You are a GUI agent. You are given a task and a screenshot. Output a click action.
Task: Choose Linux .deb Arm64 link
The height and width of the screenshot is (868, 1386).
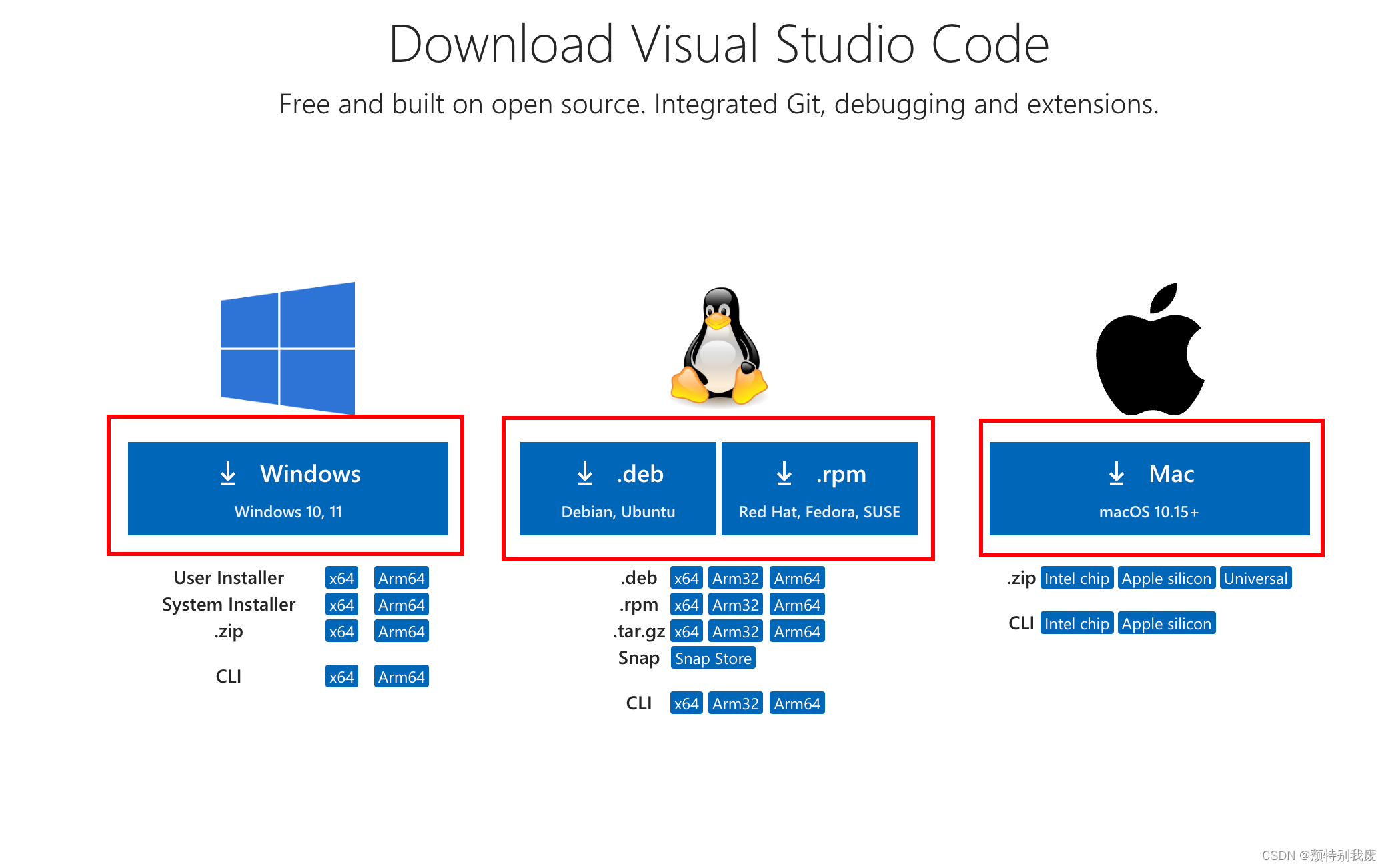point(798,578)
